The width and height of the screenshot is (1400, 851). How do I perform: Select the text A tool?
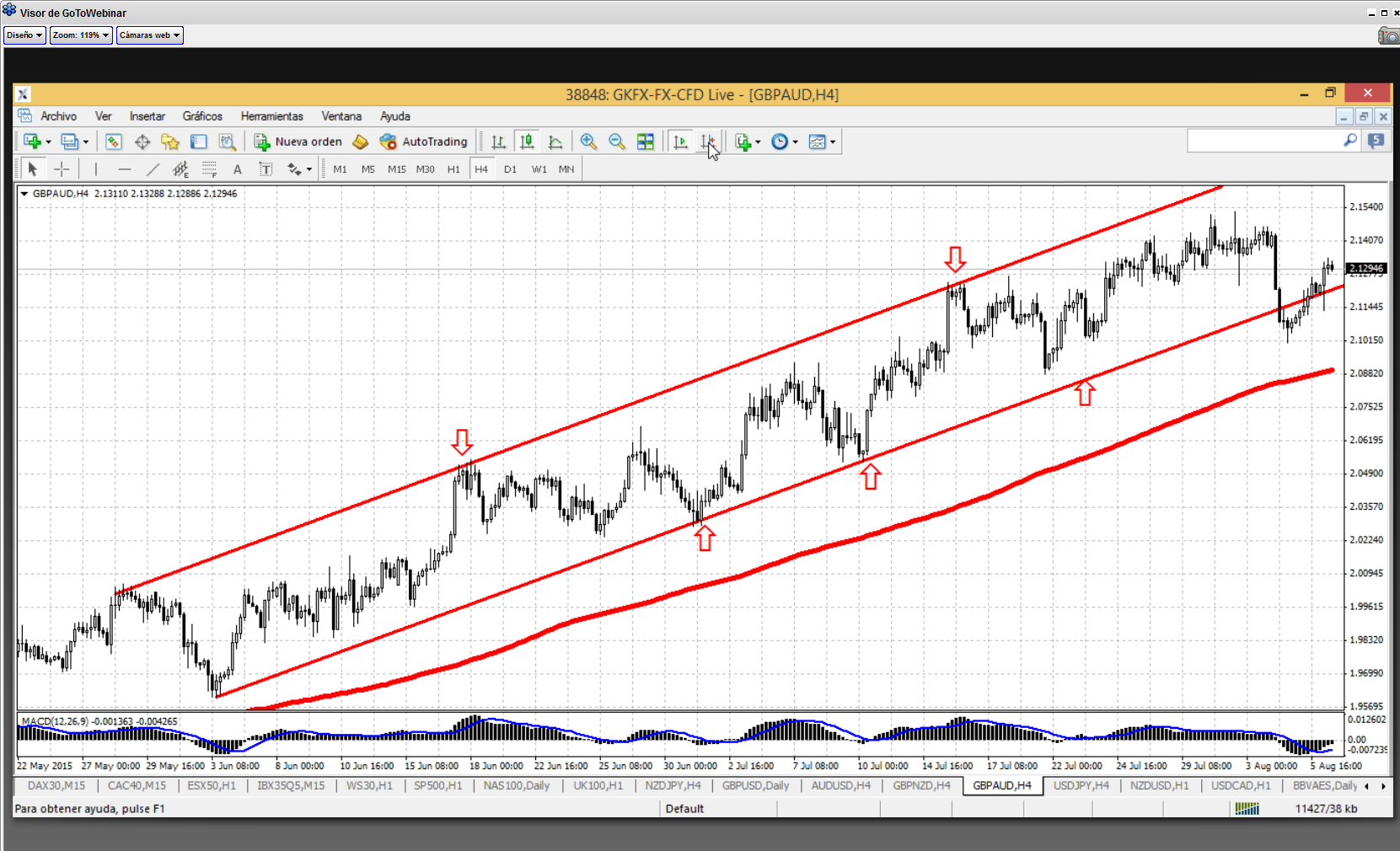tap(238, 169)
